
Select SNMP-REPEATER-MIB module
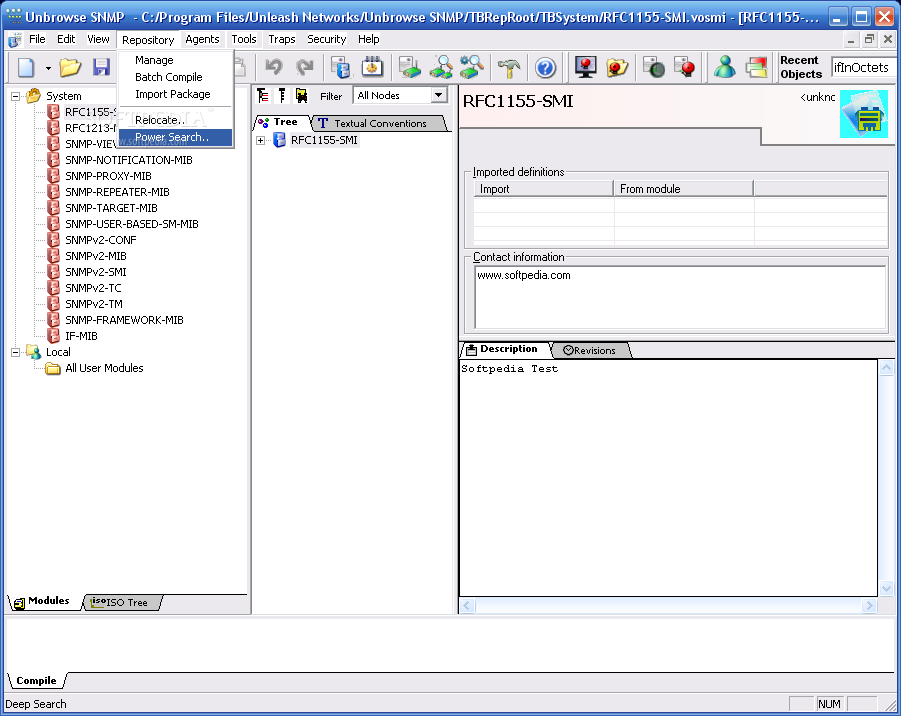tap(117, 193)
